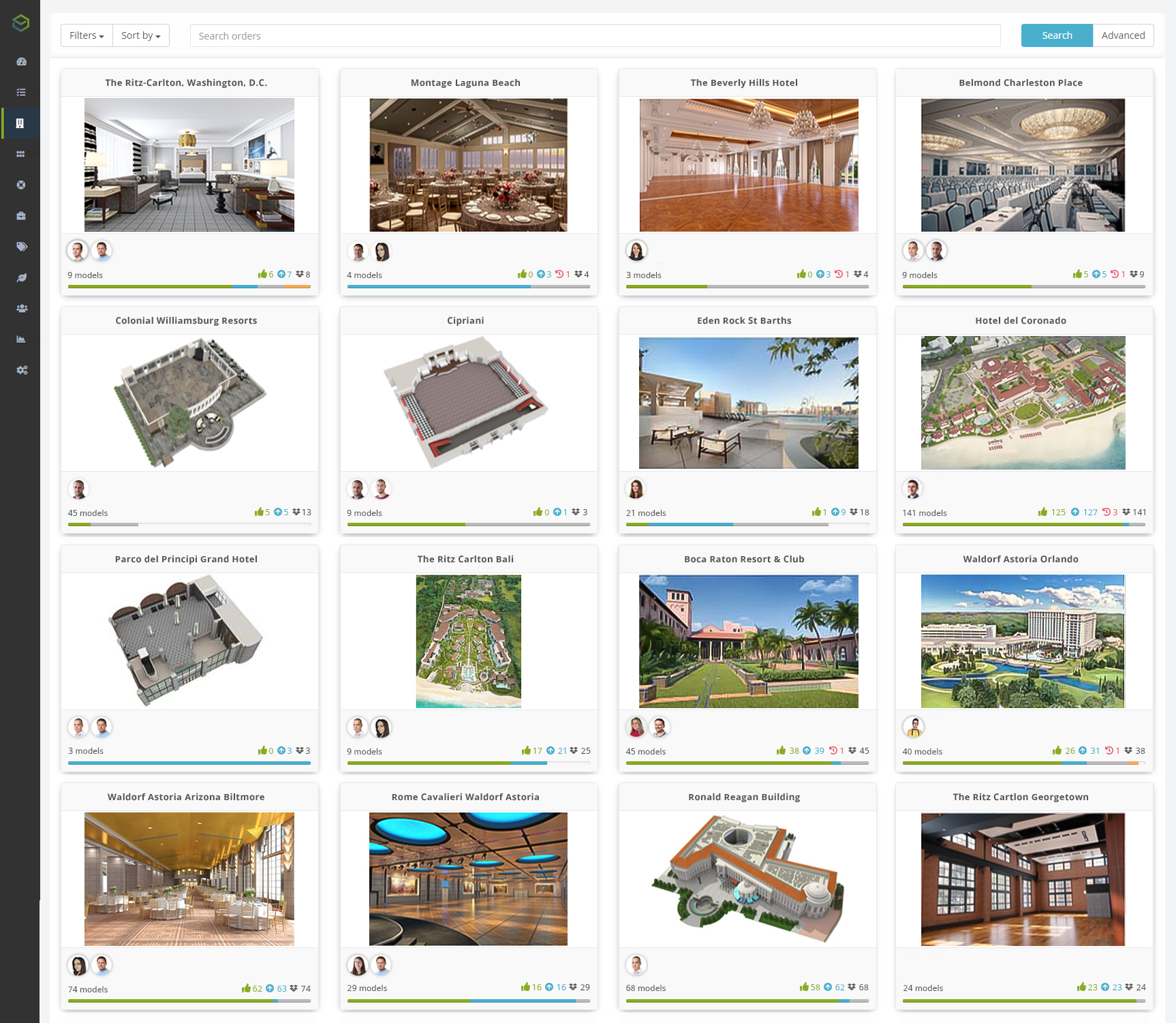Open Boca Raton Resort & Club title

pyautogui.click(x=744, y=559)
